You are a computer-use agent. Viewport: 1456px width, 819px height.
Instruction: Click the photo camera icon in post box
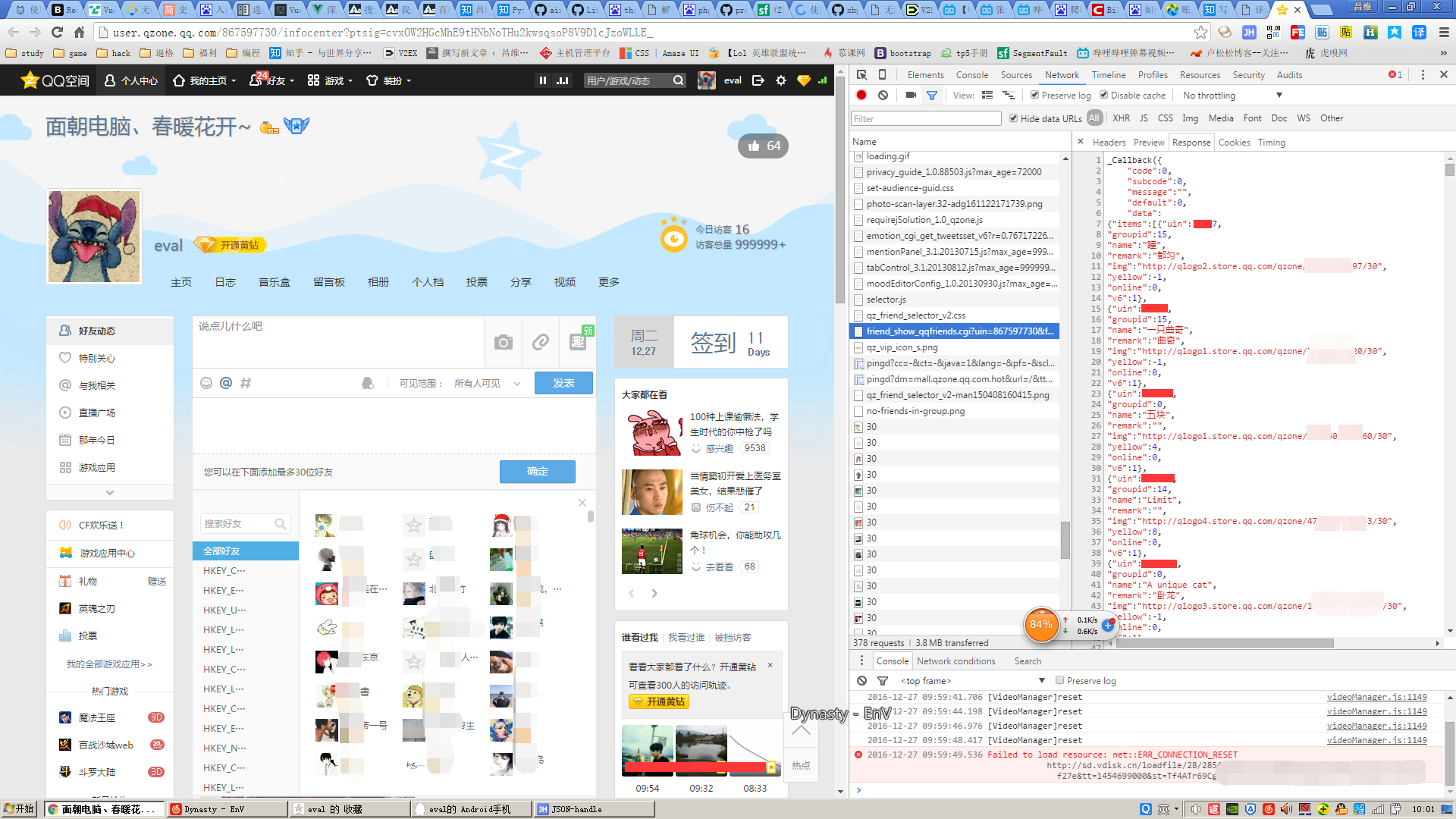[x=503, y=343]
